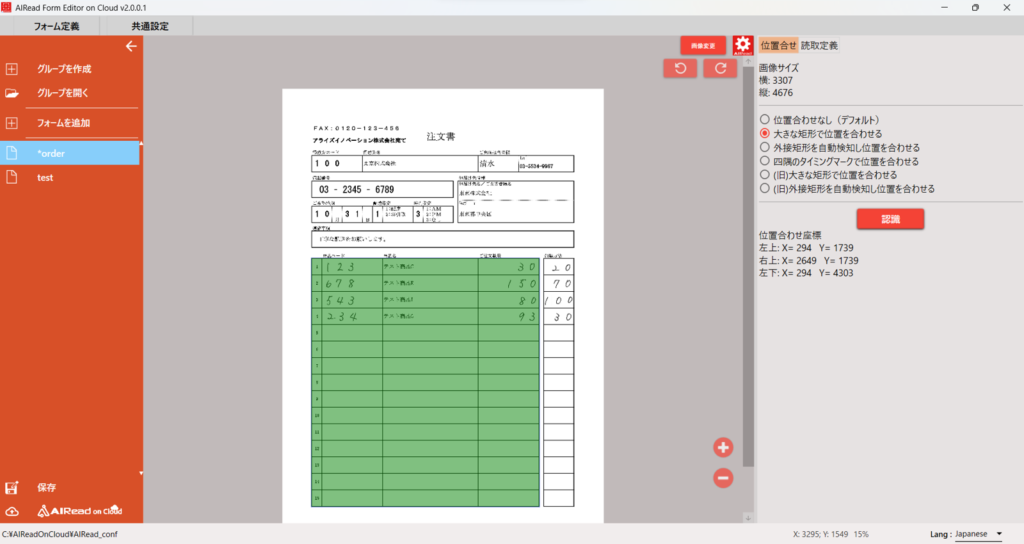Viewport: 1024px width, 544px height.
Task: Open the AIRead gear settings icon
Action: [x=742, y=46]
